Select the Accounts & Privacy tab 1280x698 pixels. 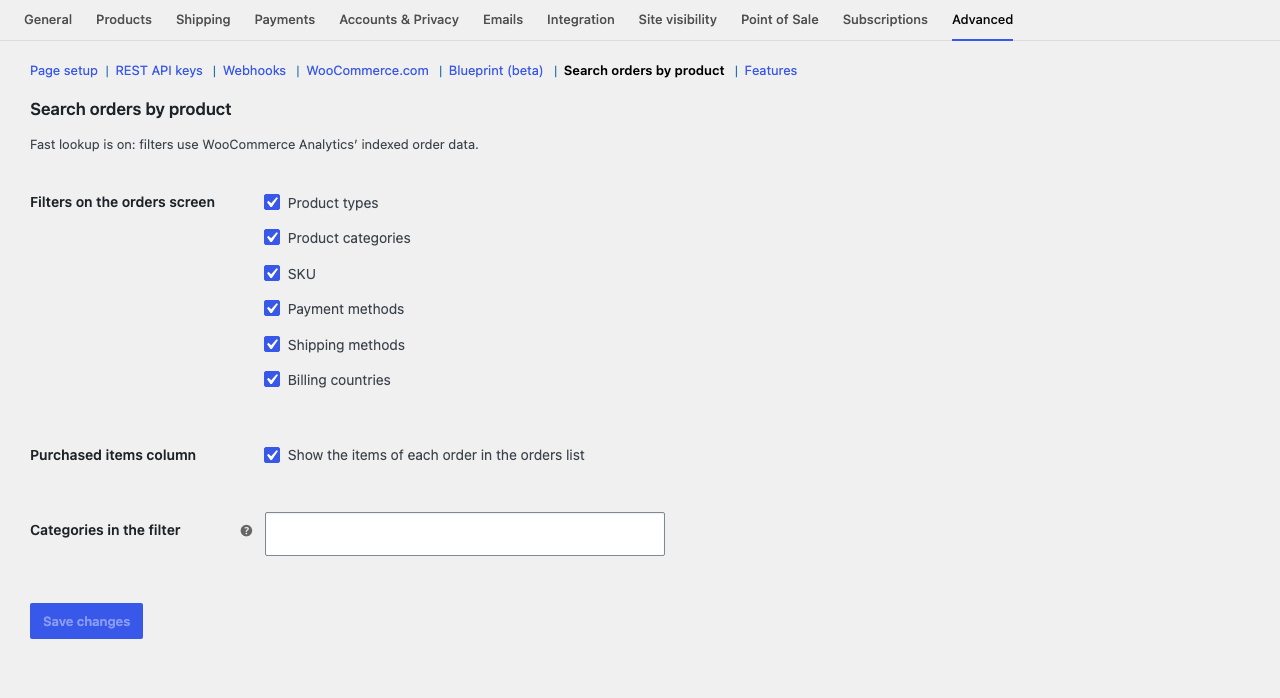tap(399, 20)
